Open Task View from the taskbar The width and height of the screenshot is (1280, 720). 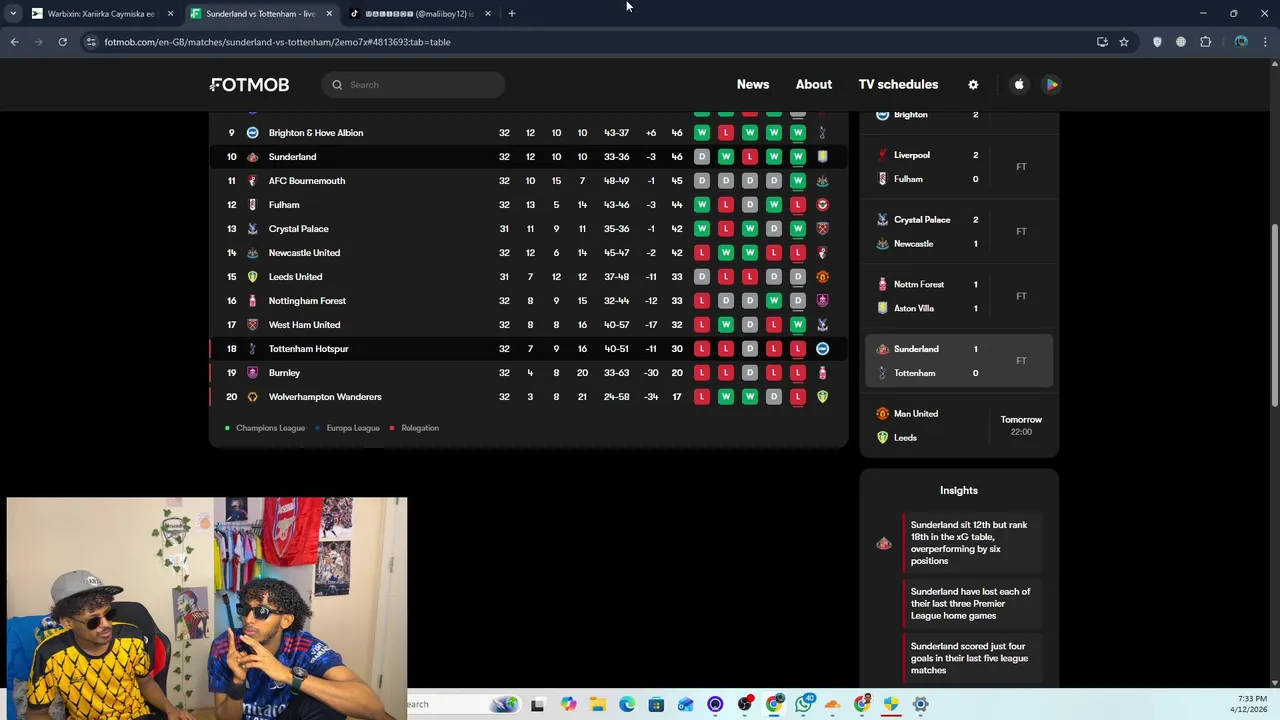pos(537,704)
